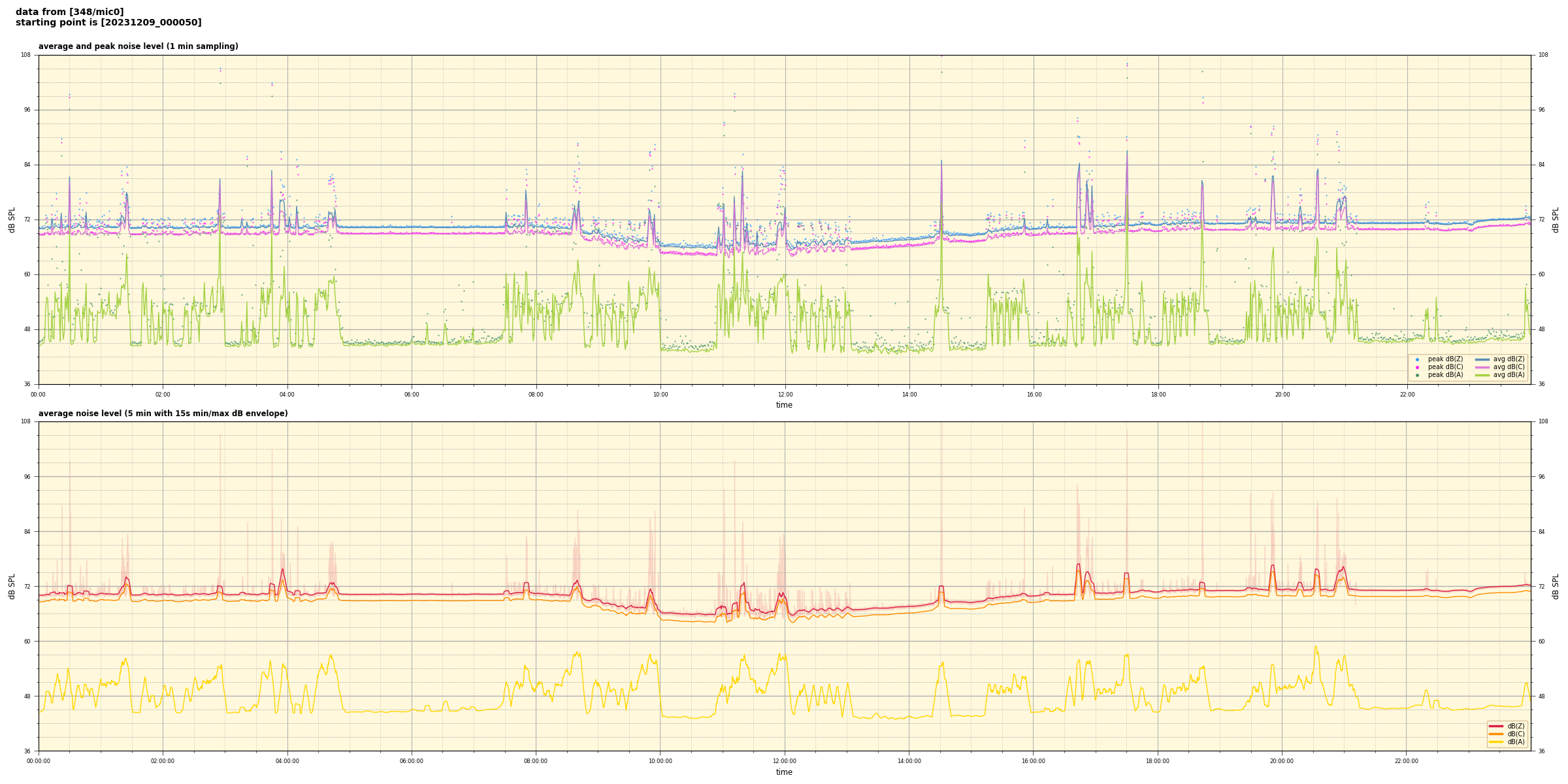Click the avg dB(C) pink line swatch
Screen dimensions: 1568x784
pos(1482,367)
